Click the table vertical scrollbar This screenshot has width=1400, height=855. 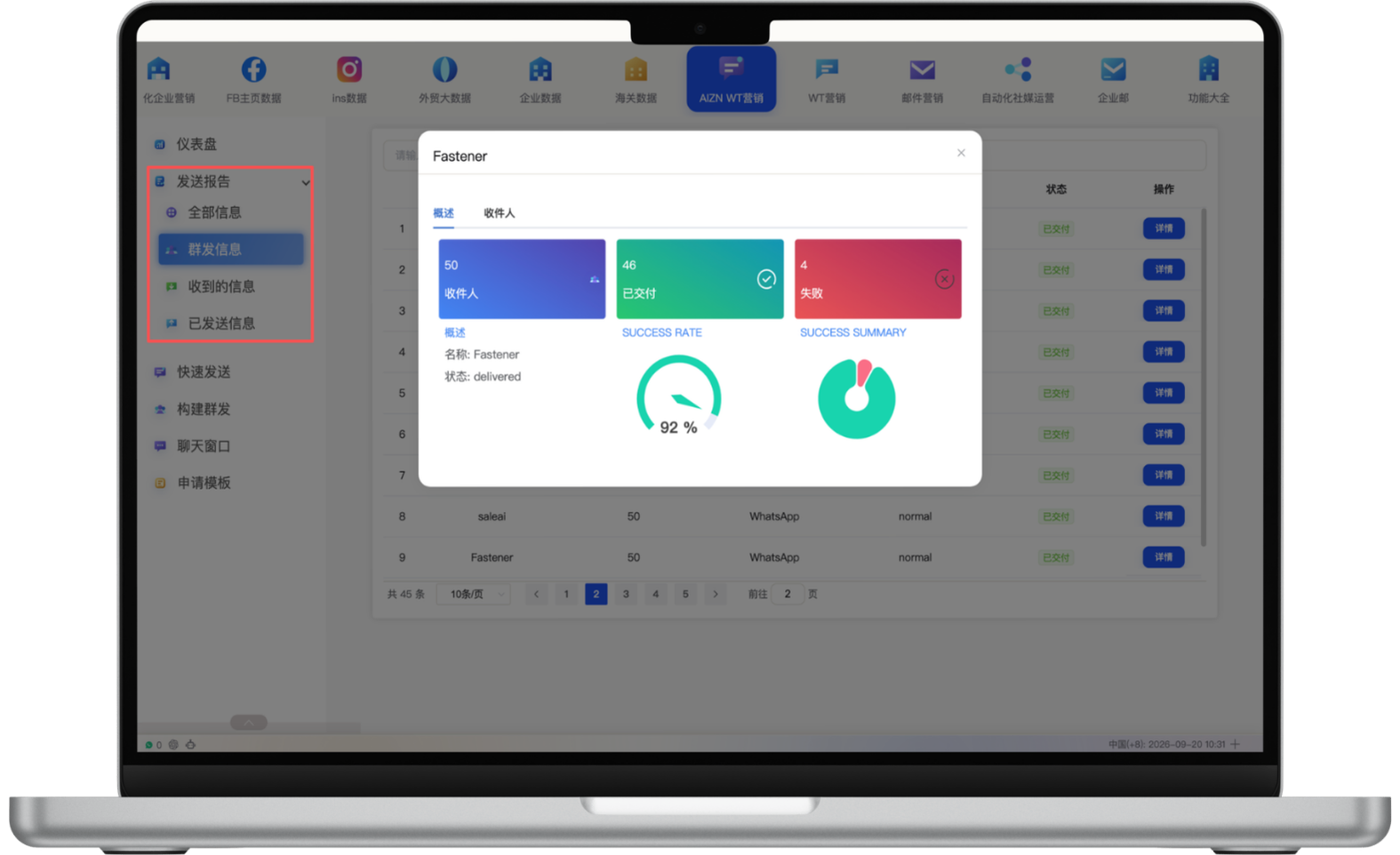click(1204, 378)
